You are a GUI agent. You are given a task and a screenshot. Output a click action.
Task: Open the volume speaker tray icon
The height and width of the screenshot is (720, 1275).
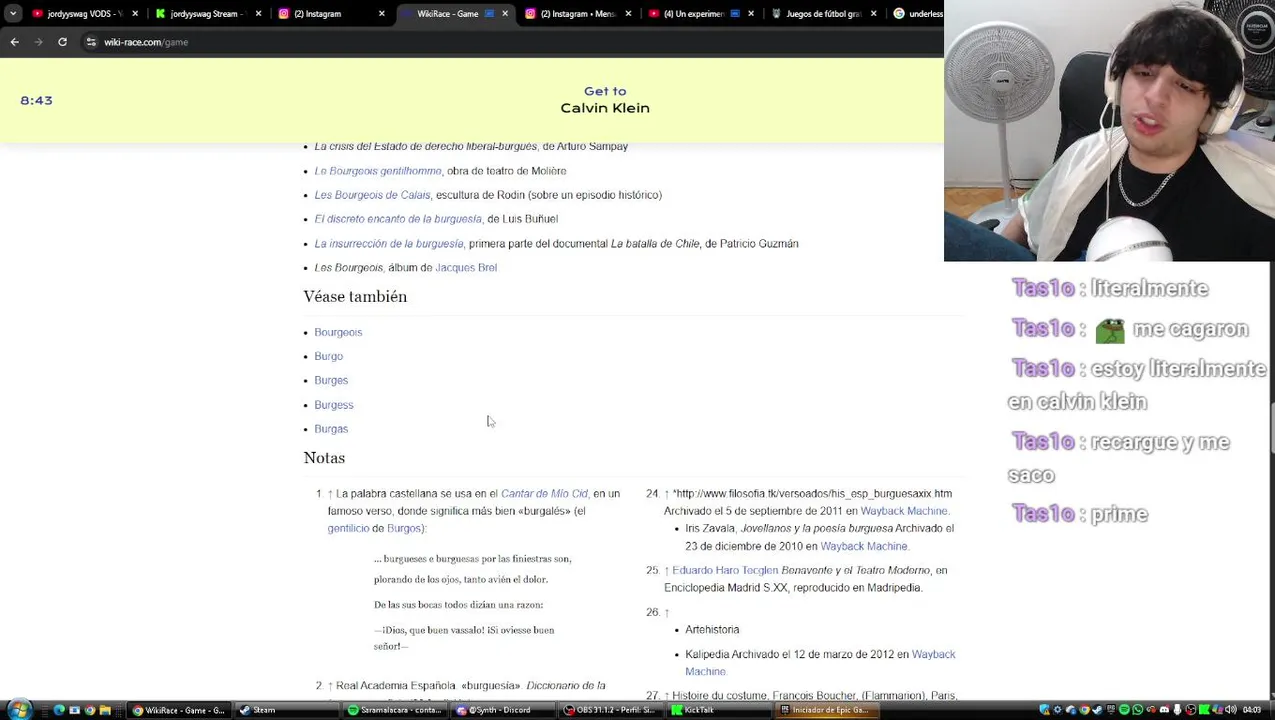pos(1232,710)
